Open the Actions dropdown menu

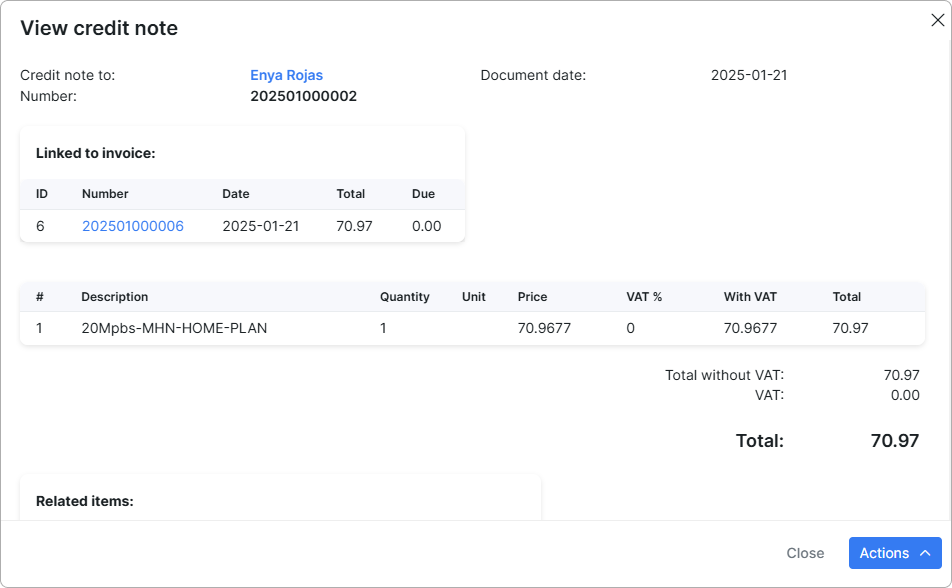(895, 553)
